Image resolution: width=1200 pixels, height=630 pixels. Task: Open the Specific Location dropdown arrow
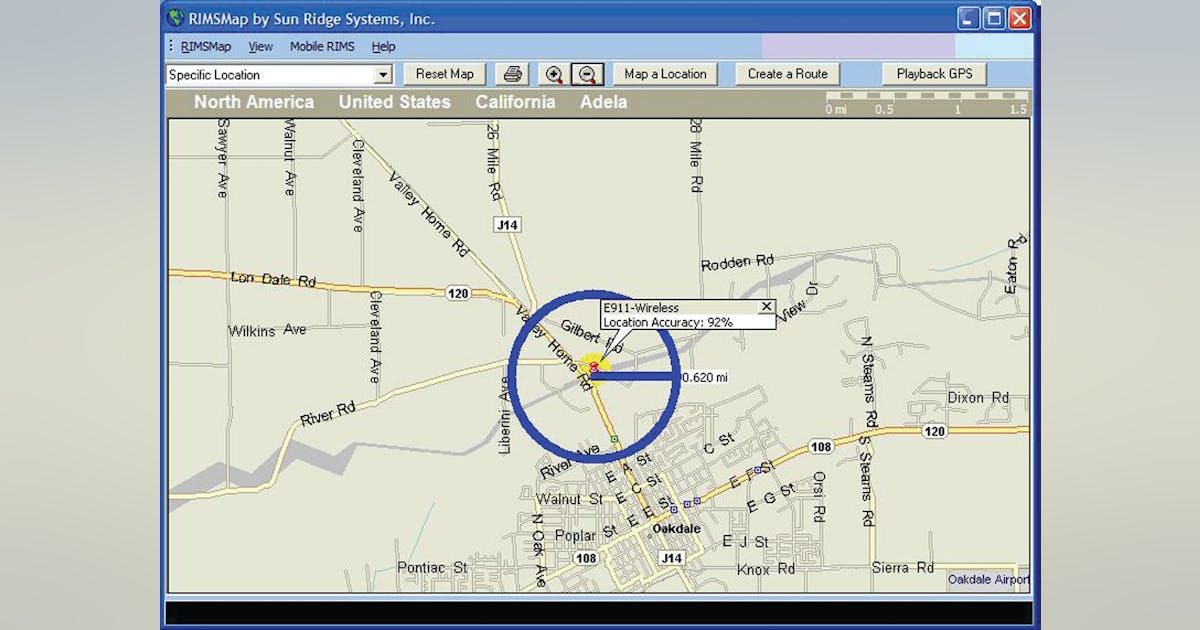pyautogui.click(x=383, y=75)
